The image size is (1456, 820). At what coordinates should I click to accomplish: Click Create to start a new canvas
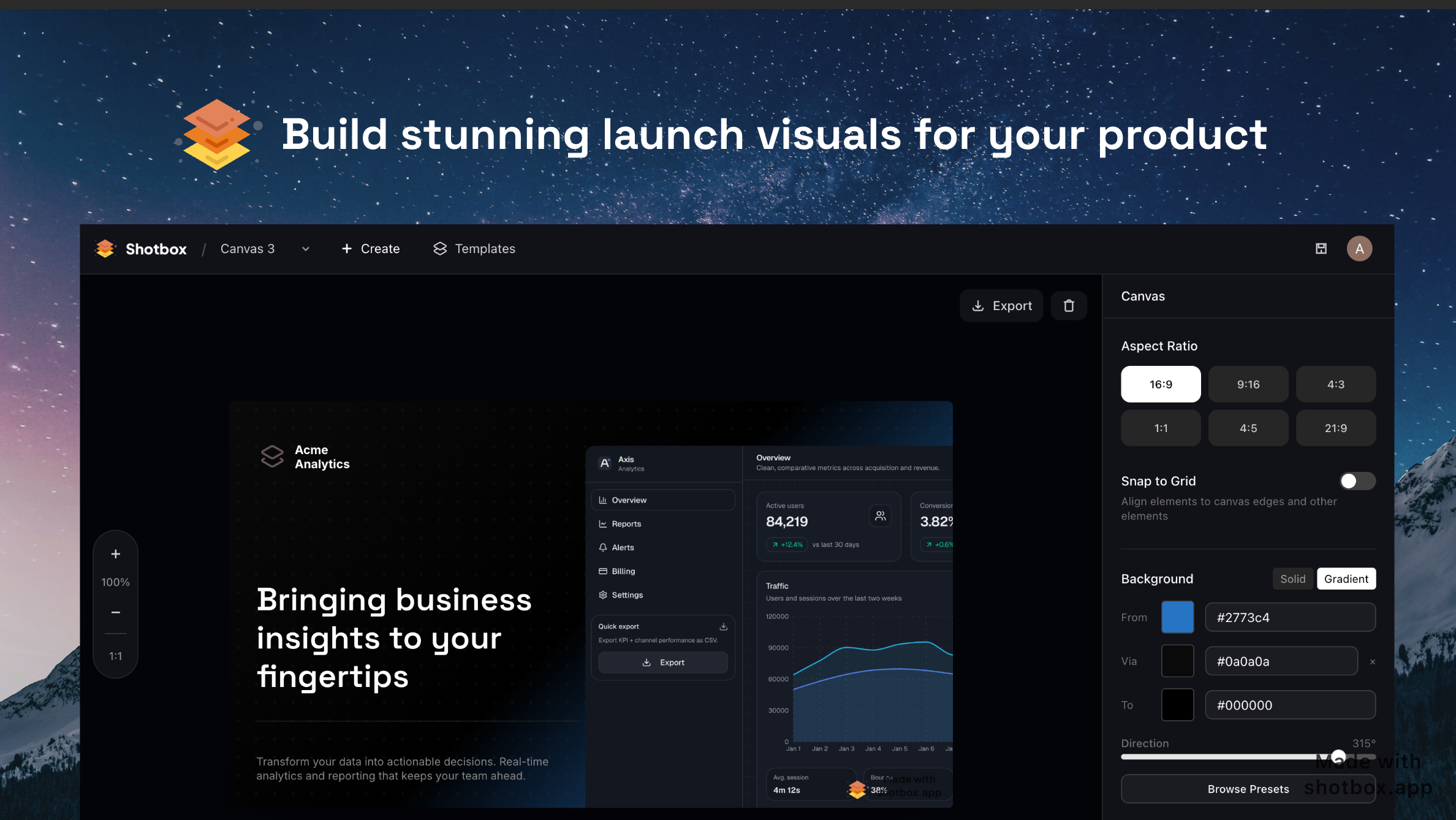pos(370,249)
